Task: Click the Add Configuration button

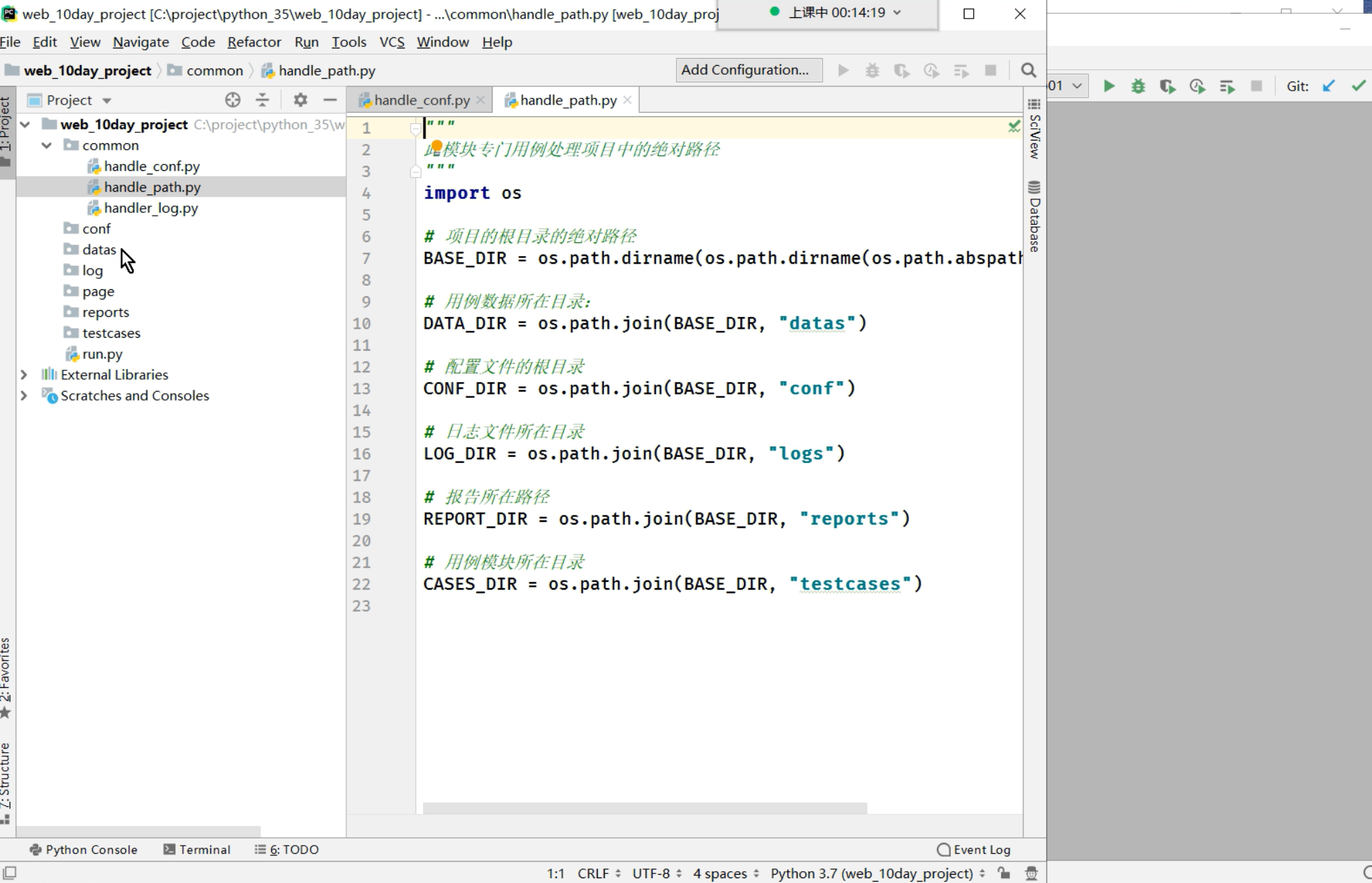Action: (748, 70)
